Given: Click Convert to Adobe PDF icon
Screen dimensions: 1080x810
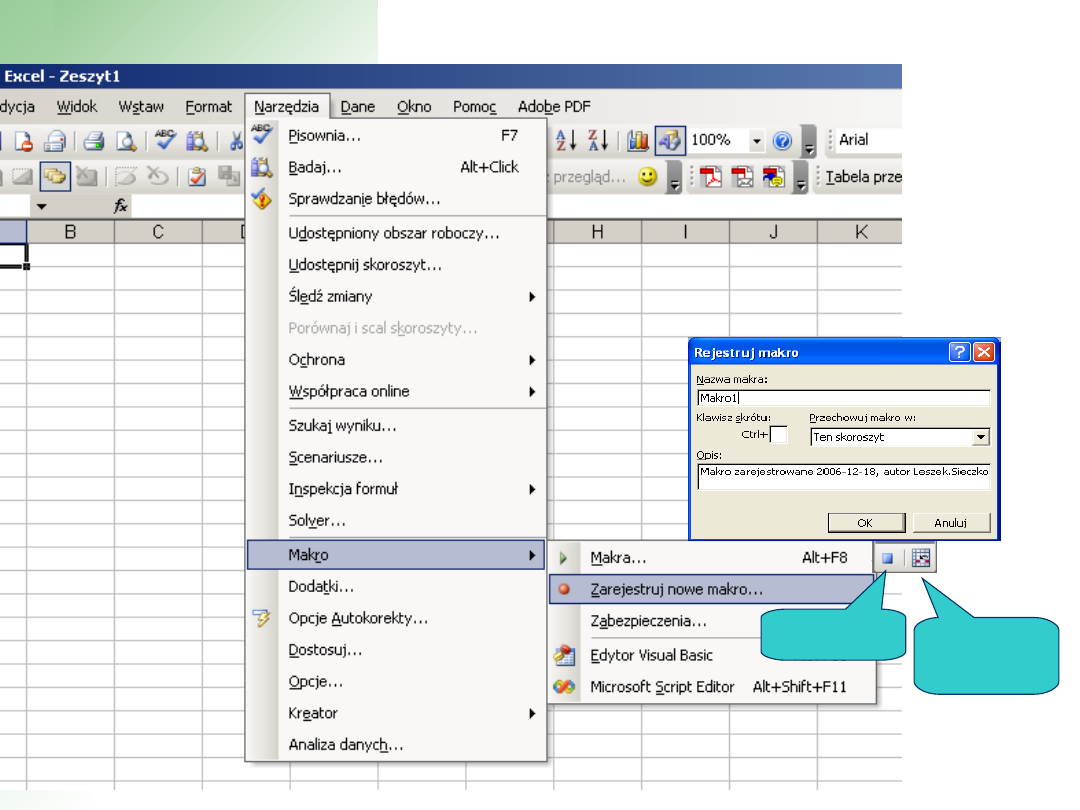Looking at the screenshot, I should (710, 177).
